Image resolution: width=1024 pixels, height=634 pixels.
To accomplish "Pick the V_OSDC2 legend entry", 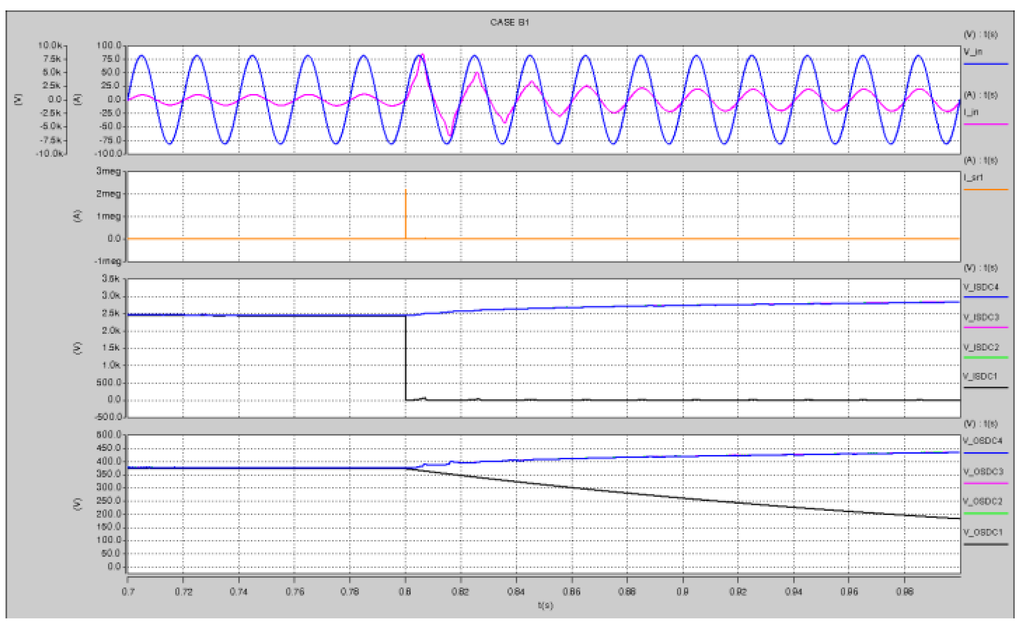I will [981, 501].
